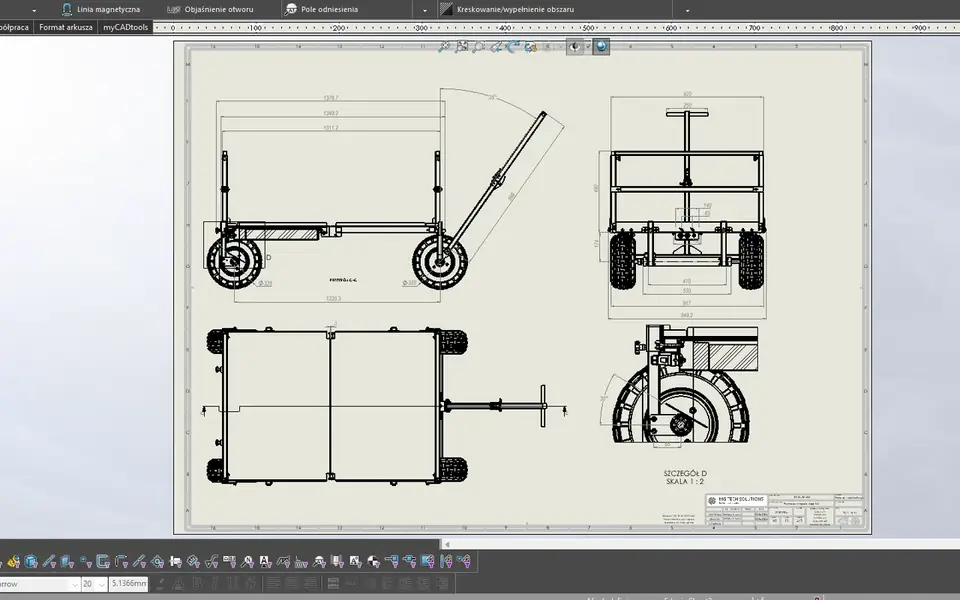Image resolution: width=960 pixels, height=600 pixels.
Task: Toggle the datum targets filter icon
Action: click(319, 561)
